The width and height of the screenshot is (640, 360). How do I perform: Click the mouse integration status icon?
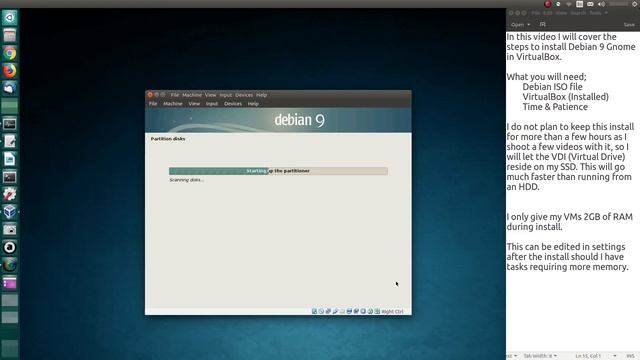[370, 311]
